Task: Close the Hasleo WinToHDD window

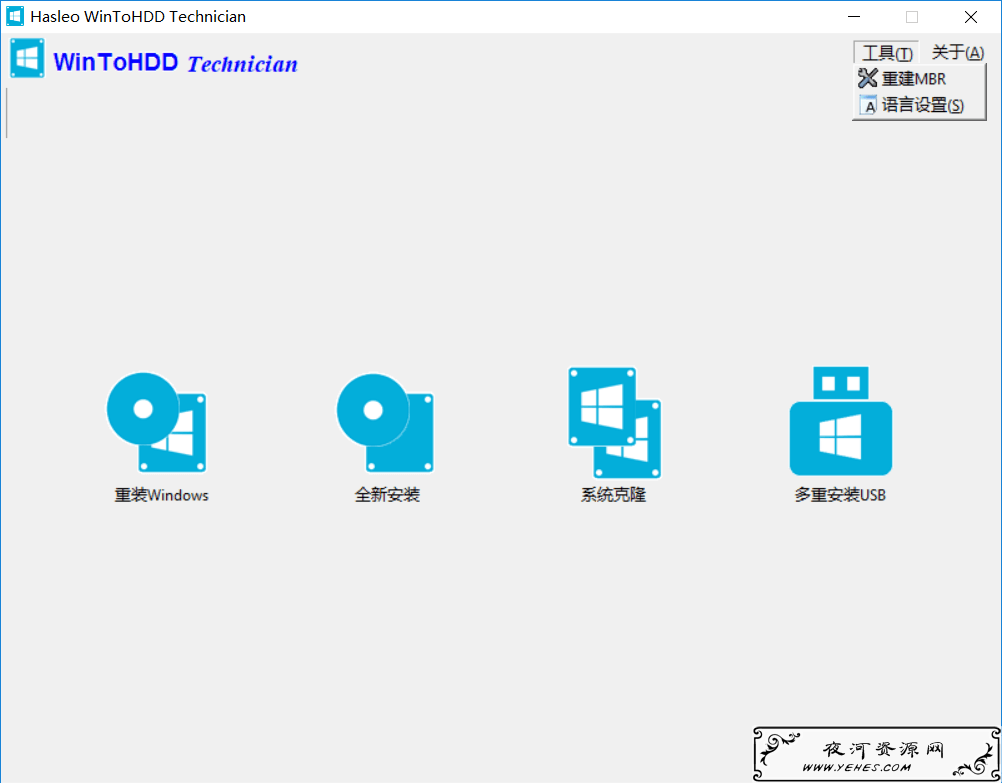Action: (971, 17)
